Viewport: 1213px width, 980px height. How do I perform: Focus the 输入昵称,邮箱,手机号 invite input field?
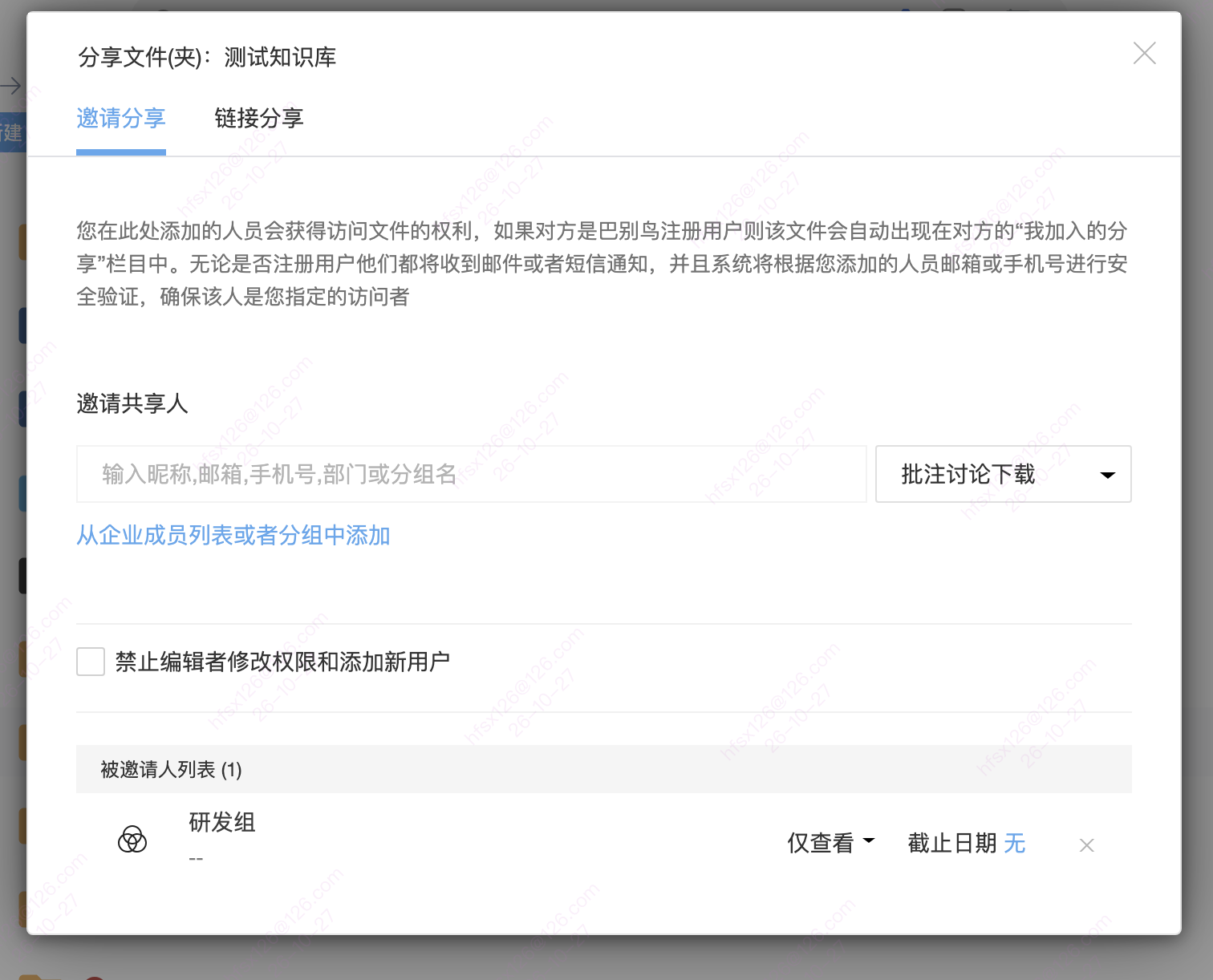tap(472, 474)
